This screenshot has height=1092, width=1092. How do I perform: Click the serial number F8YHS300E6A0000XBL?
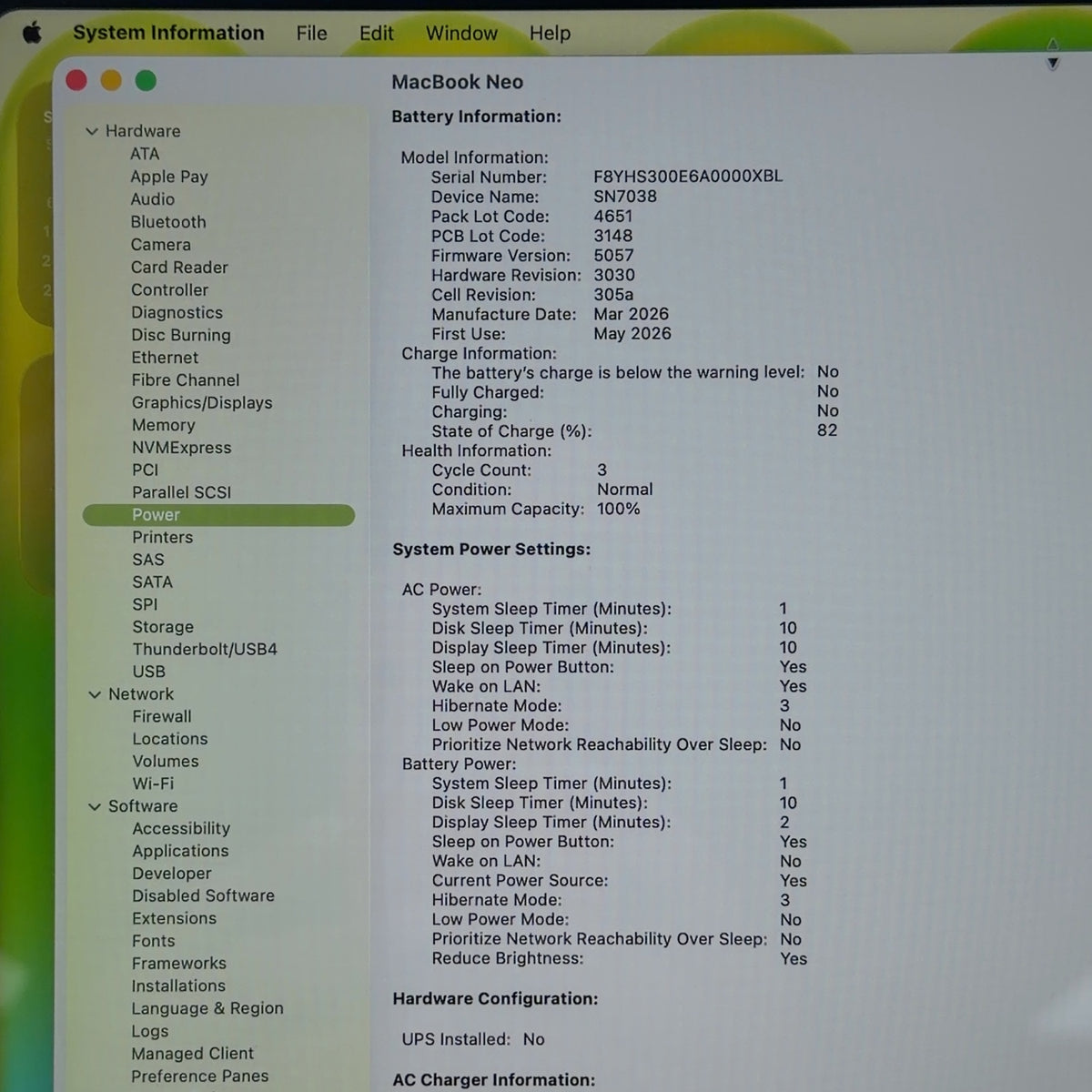tap(688, 177)
